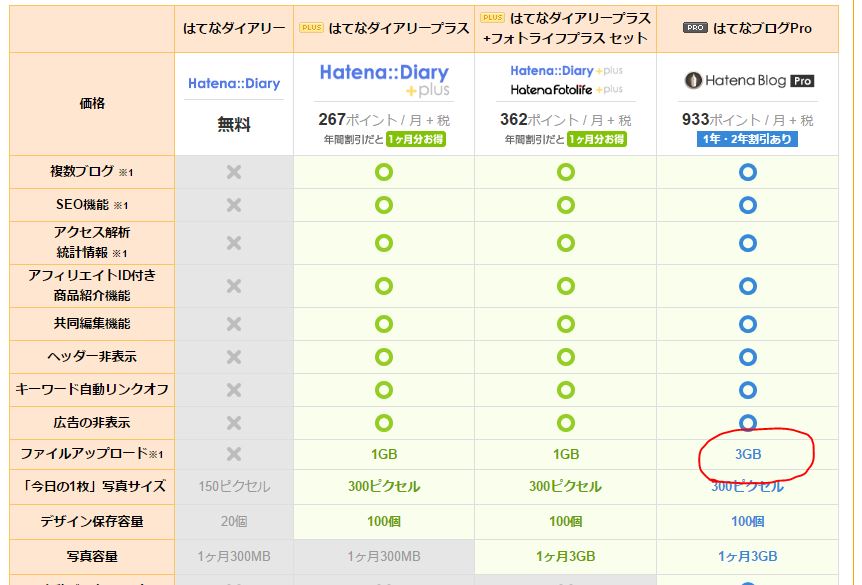Click the Hatena Blog Pro logo

tap(749, 80)
